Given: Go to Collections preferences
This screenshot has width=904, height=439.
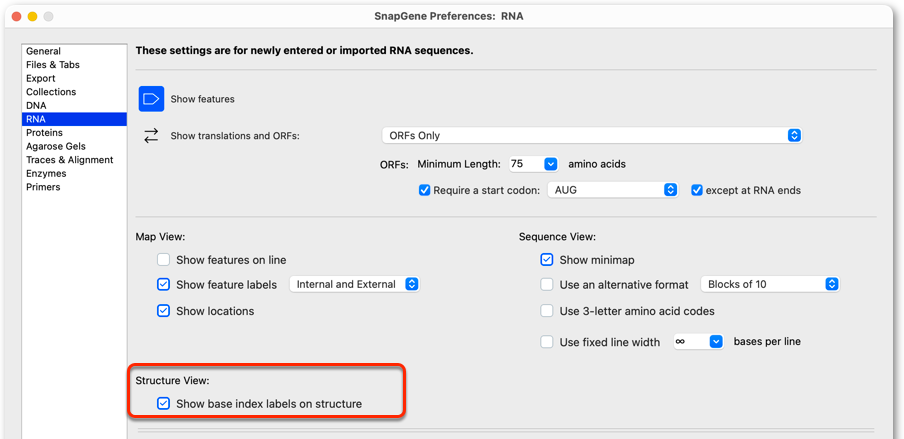Looking at the screenshot, I should pyautogui.click(x=74, y=92).
